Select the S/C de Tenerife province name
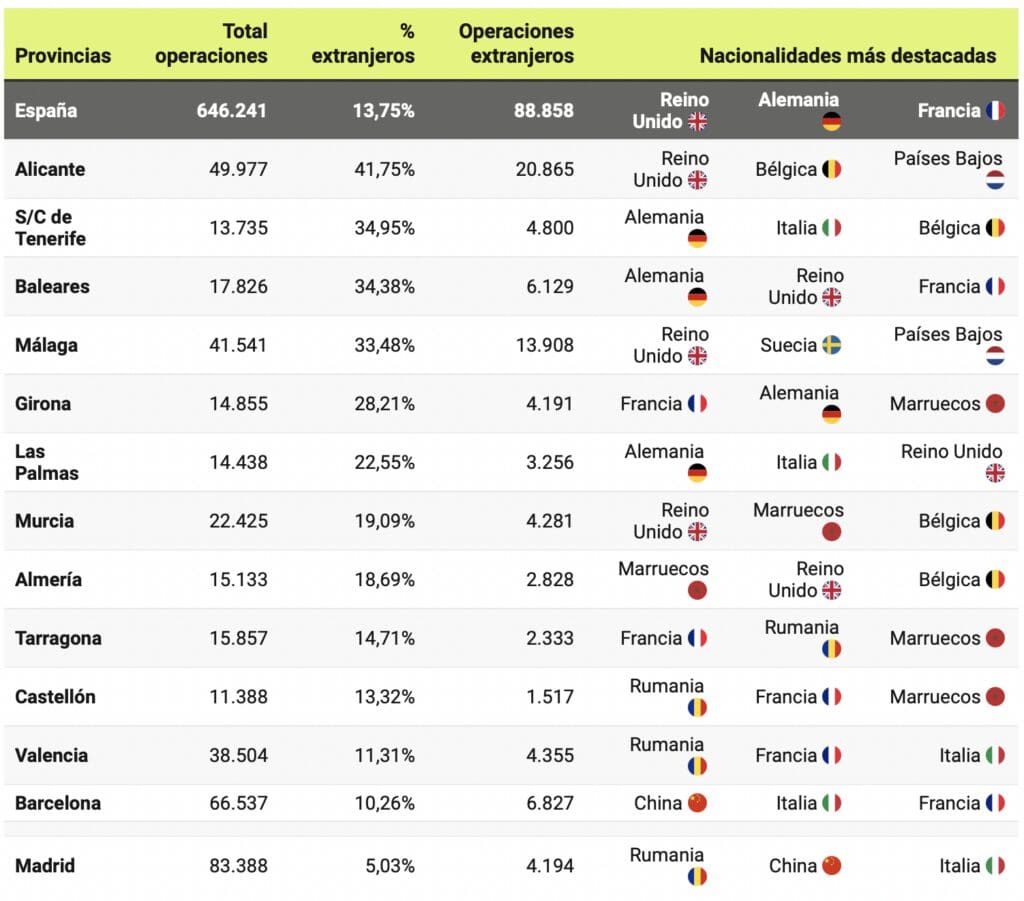Viewport: 1024px width, 901px height. (x=50, y=228)
